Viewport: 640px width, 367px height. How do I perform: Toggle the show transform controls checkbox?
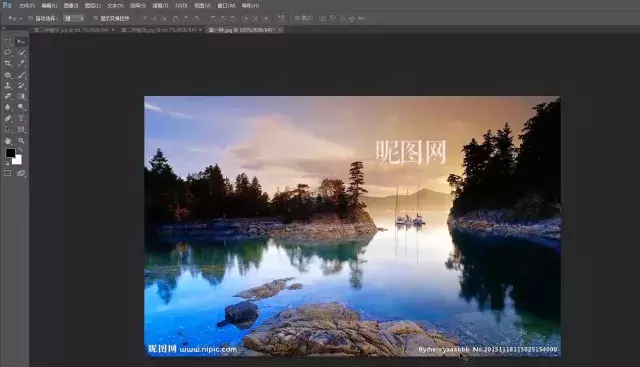click(95, 18)
